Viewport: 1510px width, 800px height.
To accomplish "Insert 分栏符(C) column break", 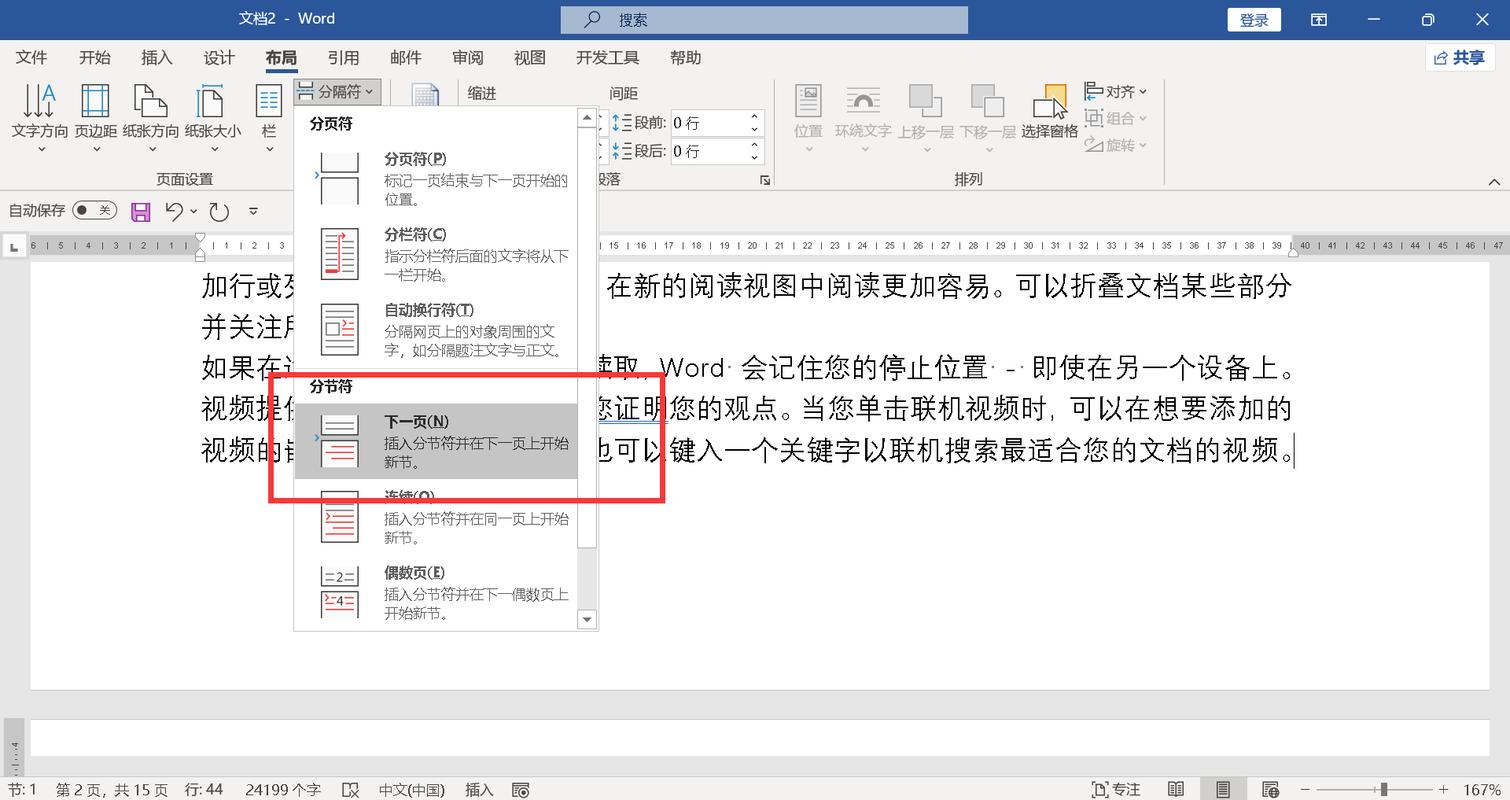I will click(436, 254).
